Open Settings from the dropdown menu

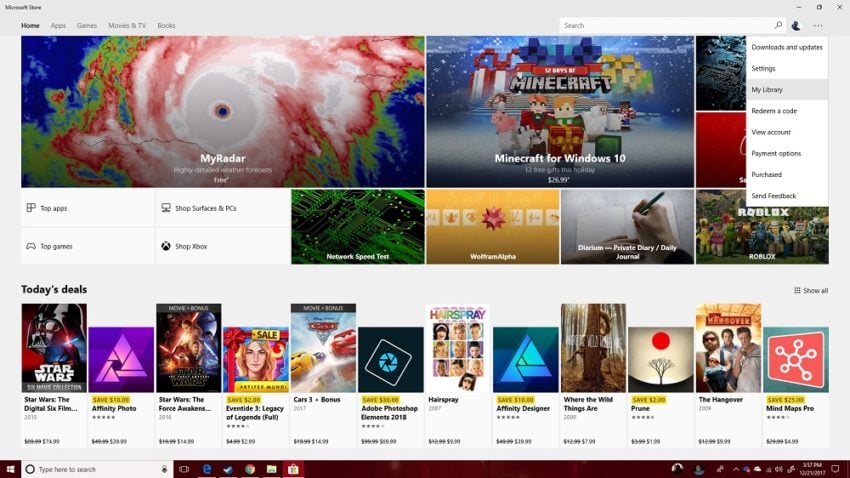click(x=787, y=68)
